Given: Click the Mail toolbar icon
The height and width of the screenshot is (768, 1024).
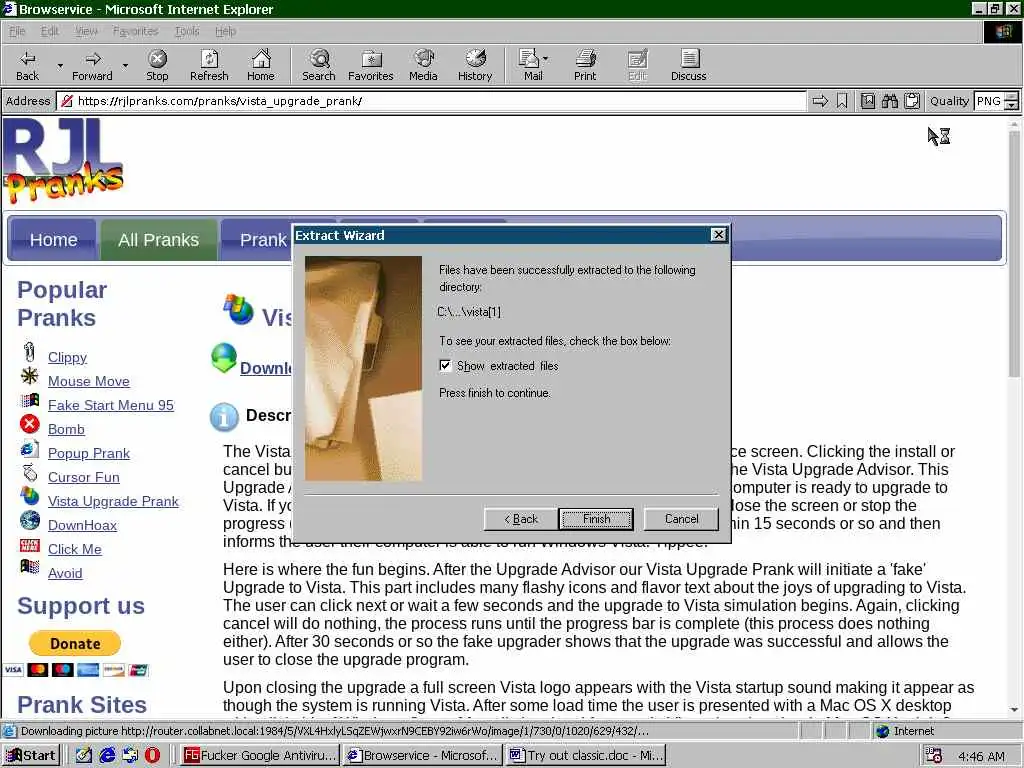Looking at the screenshot, I should point(530,65).
